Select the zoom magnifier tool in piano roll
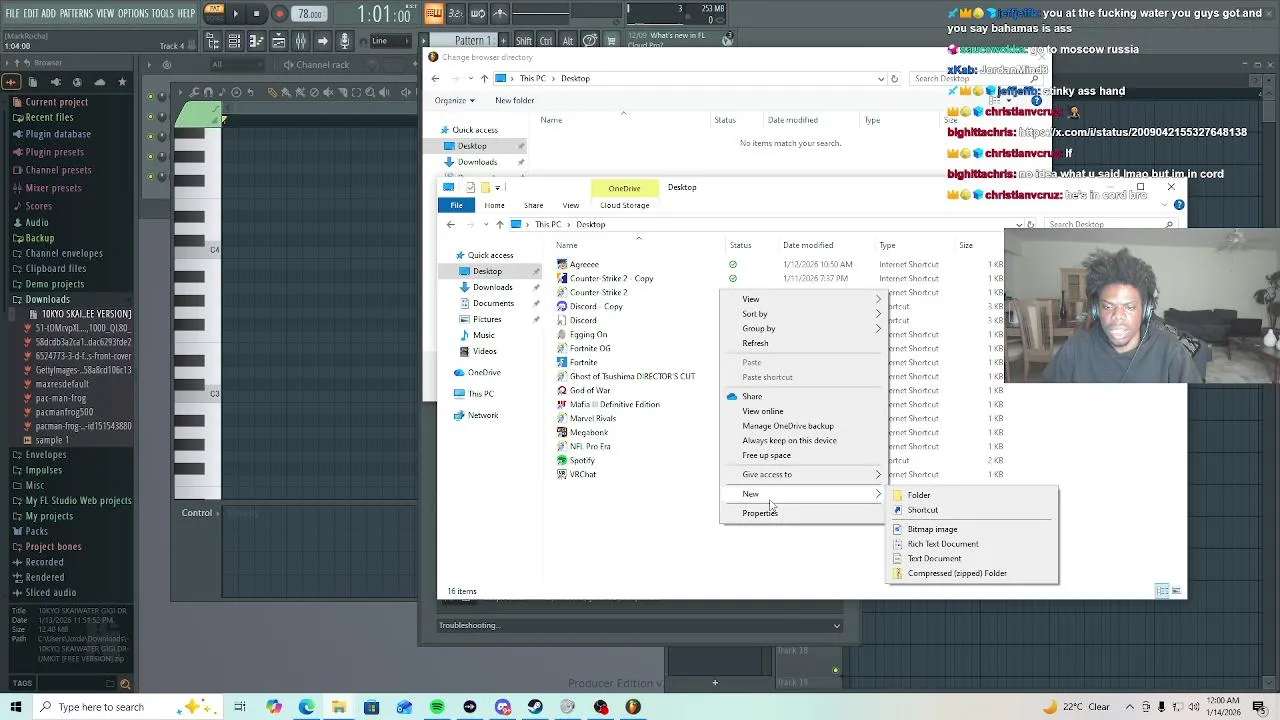Image resolution: width=1280 pixels, height=720 pixels. tap(370, 92)
